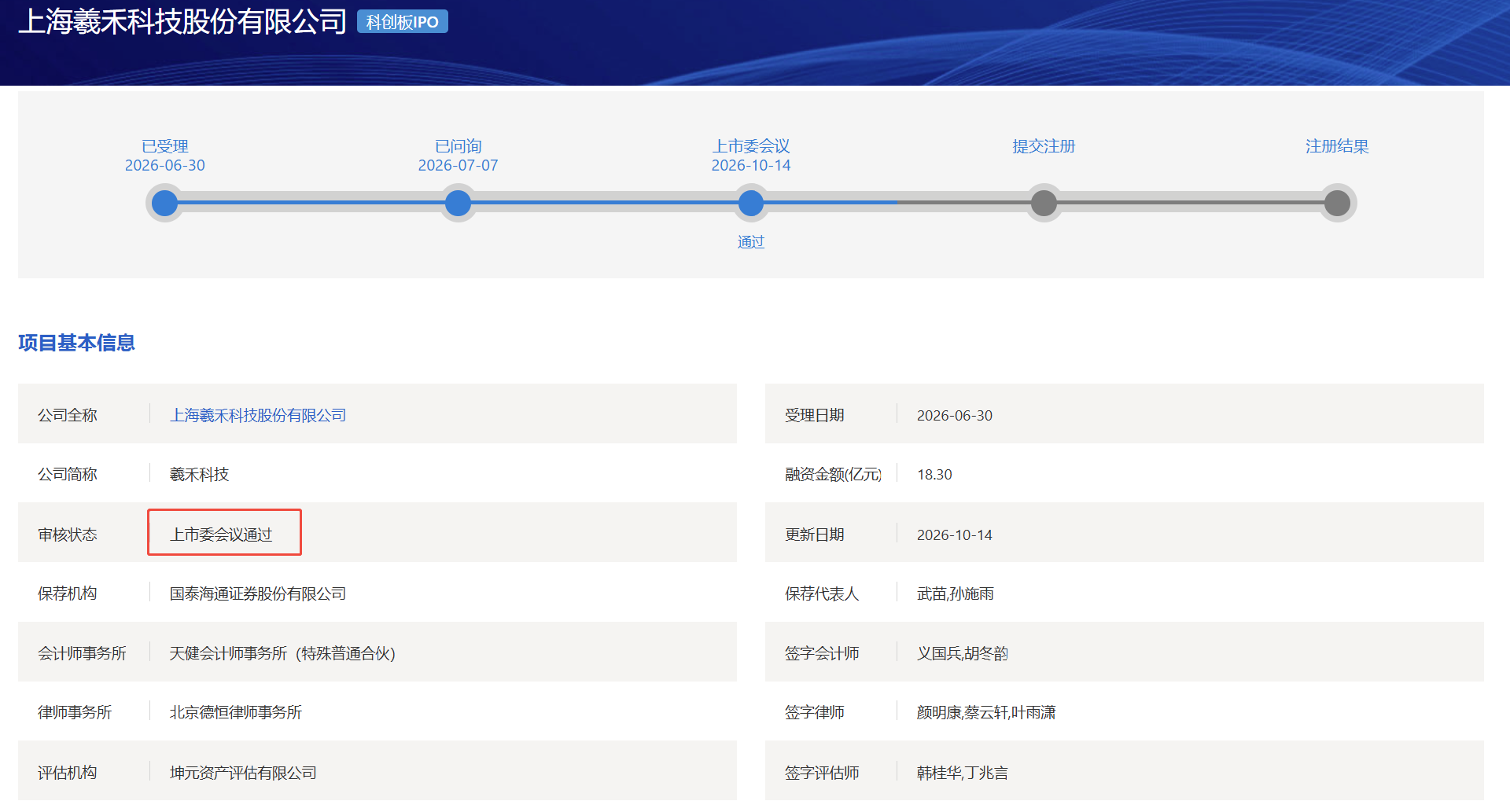Click the 上市委会议 timeline node
The height and width of the screenshot is (812, 1510).
(751, 204)
